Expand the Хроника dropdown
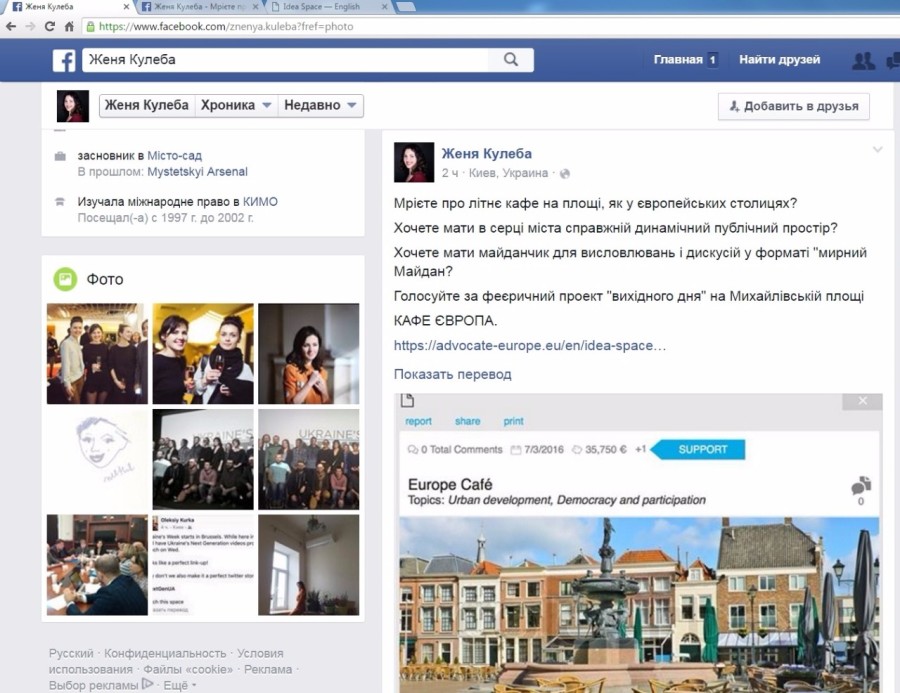The image size is (900, 693). tap(237, 106)
